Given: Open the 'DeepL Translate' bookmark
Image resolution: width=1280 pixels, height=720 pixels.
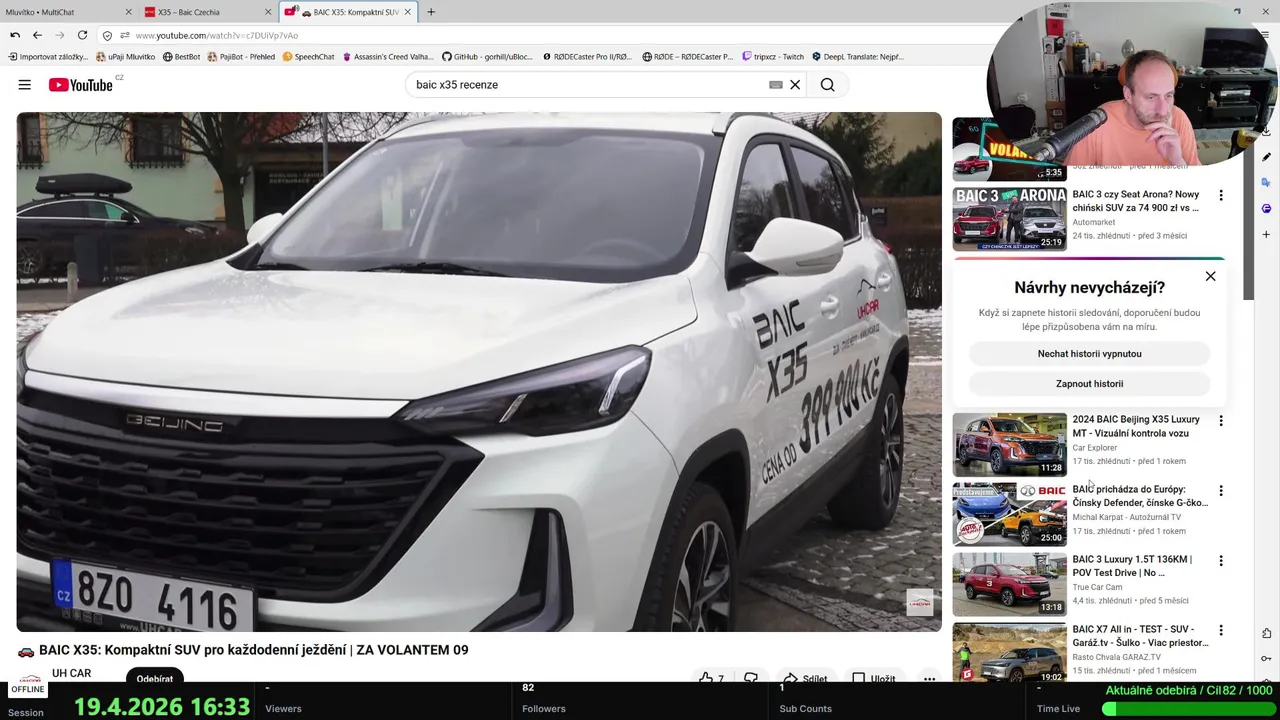Looking at the screenshot, I should coord(857,57).
